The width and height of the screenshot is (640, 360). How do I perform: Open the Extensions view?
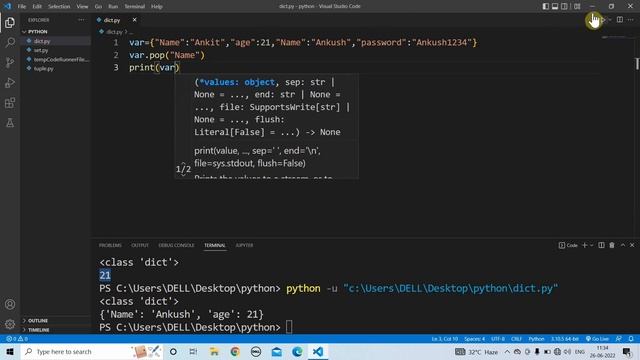pyautogui.click(x=10, y=102)
